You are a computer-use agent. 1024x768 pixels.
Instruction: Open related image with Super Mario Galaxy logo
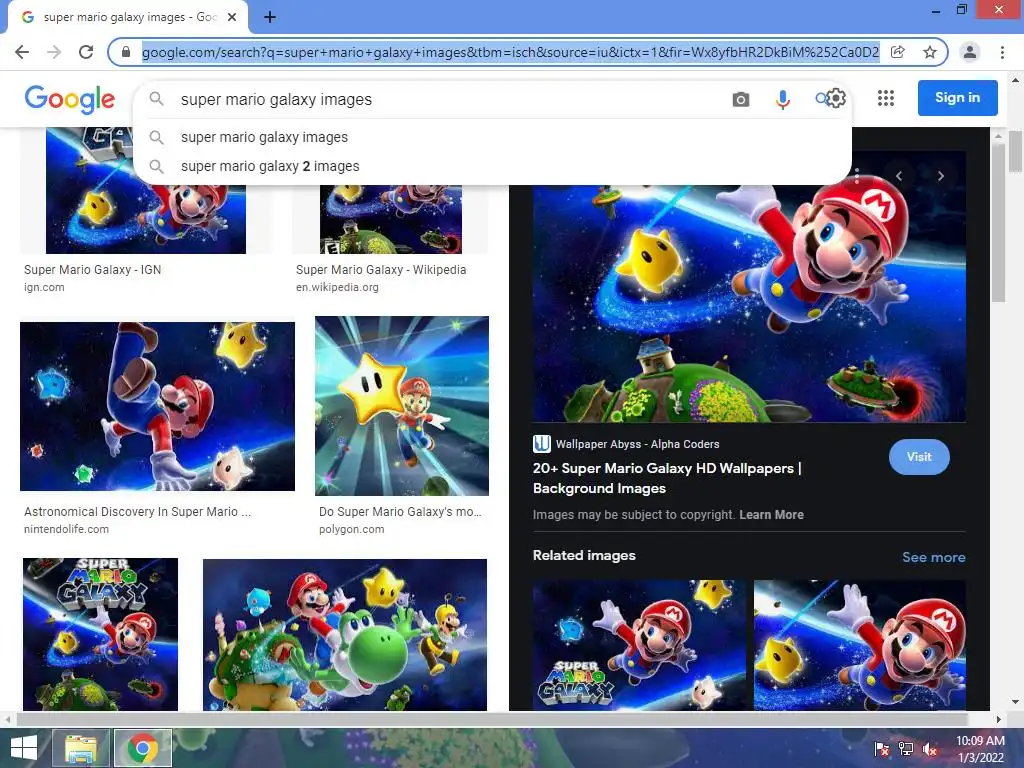pyautogui.click(x=639, y=645)
